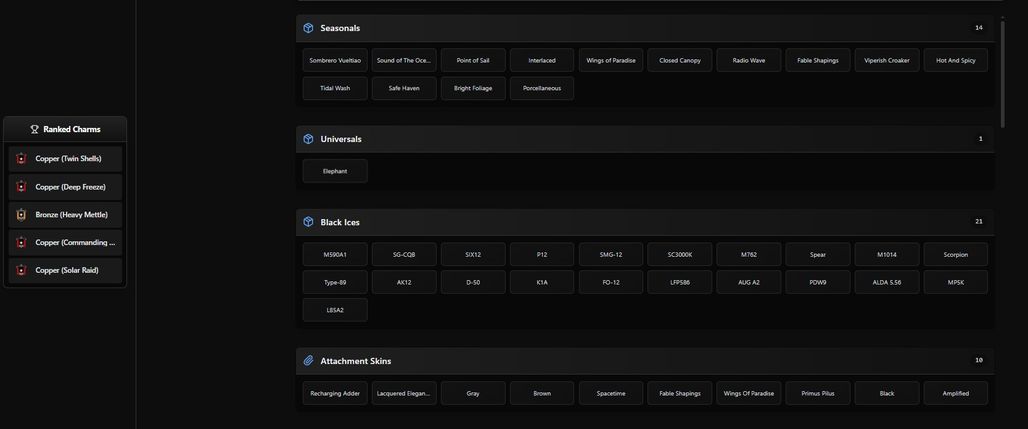The width and height of the screenshot is (1028, 429).
Task: Select the Type-89 Black Ice
Action: (335, 282)
